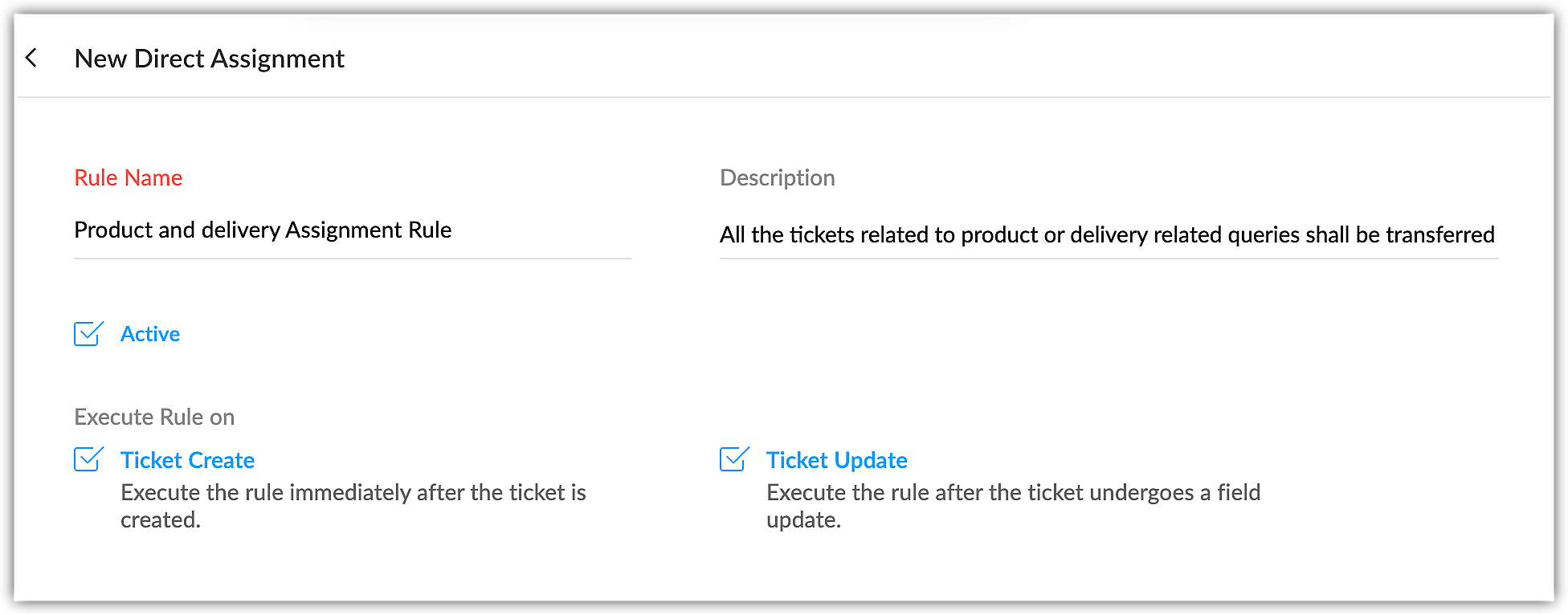Uncheck the Ticket Update checkbox
The image size is (1568, 615).
click(733, 460)
